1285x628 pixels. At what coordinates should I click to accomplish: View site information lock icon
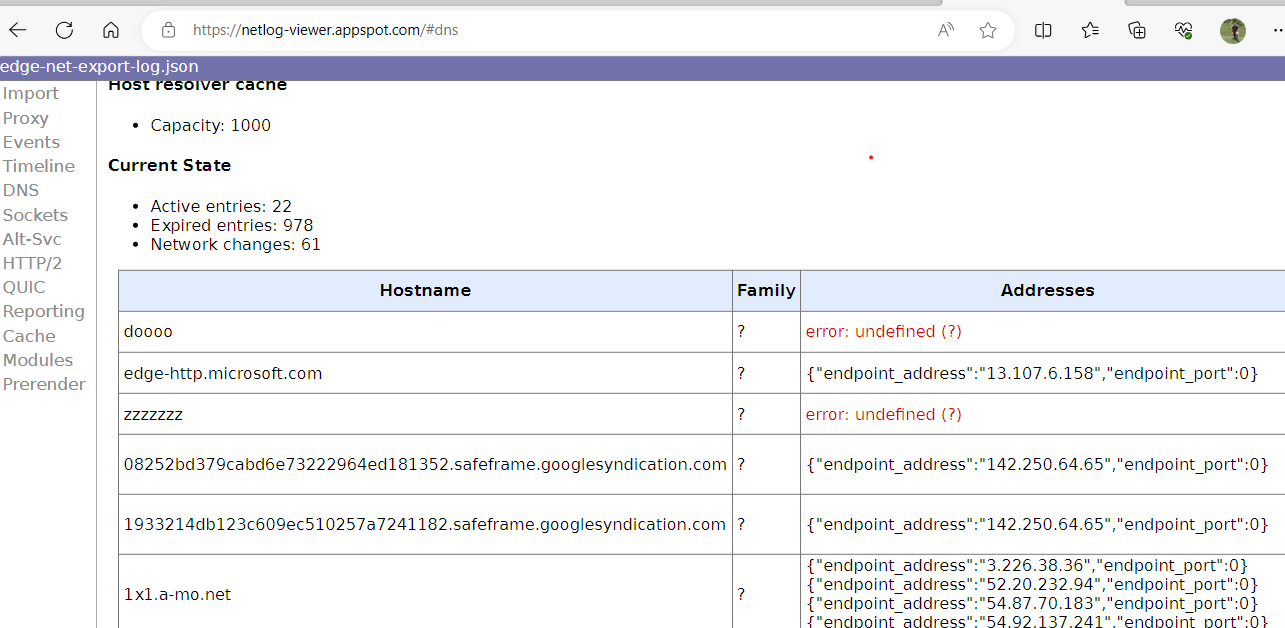pyautogui.click(x=168, y=30)
